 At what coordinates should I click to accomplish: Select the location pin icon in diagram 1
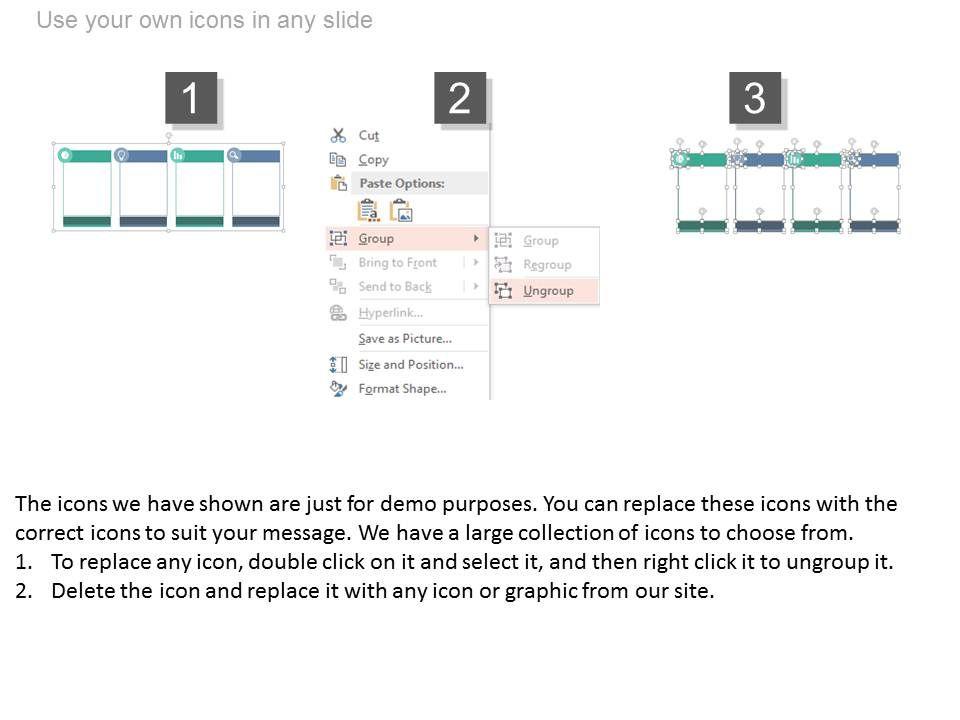click(x=121, y=155)
